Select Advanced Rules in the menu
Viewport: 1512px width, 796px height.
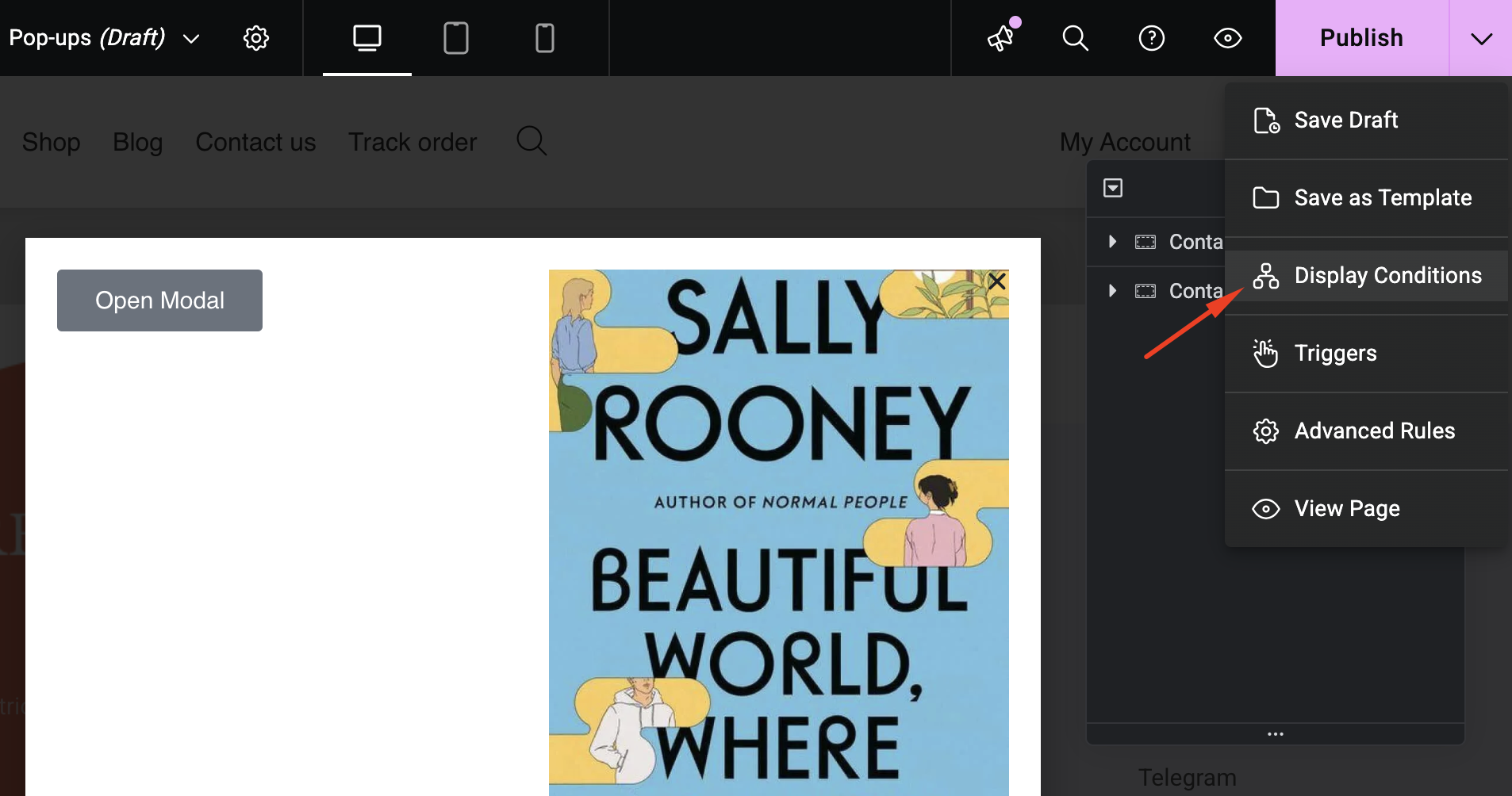point(1366,431)
